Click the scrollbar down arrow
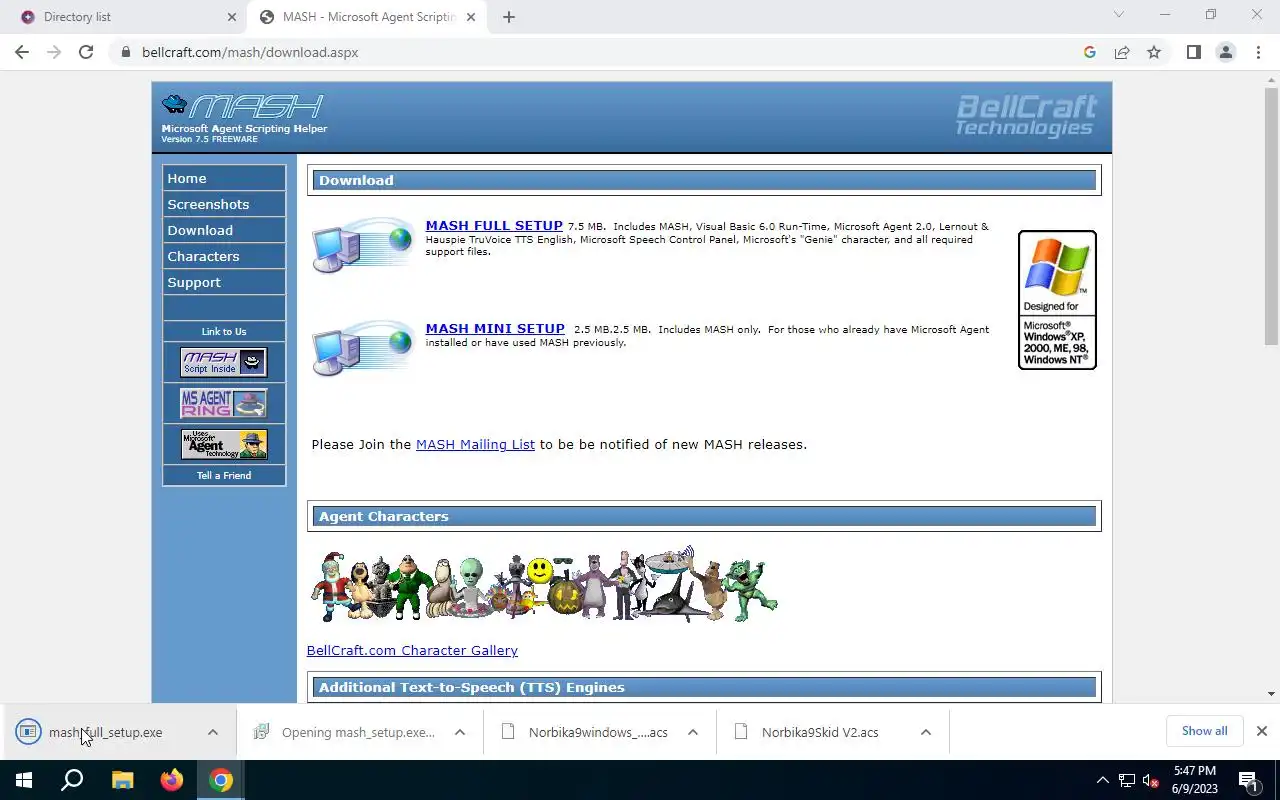 pos(1271,693)
